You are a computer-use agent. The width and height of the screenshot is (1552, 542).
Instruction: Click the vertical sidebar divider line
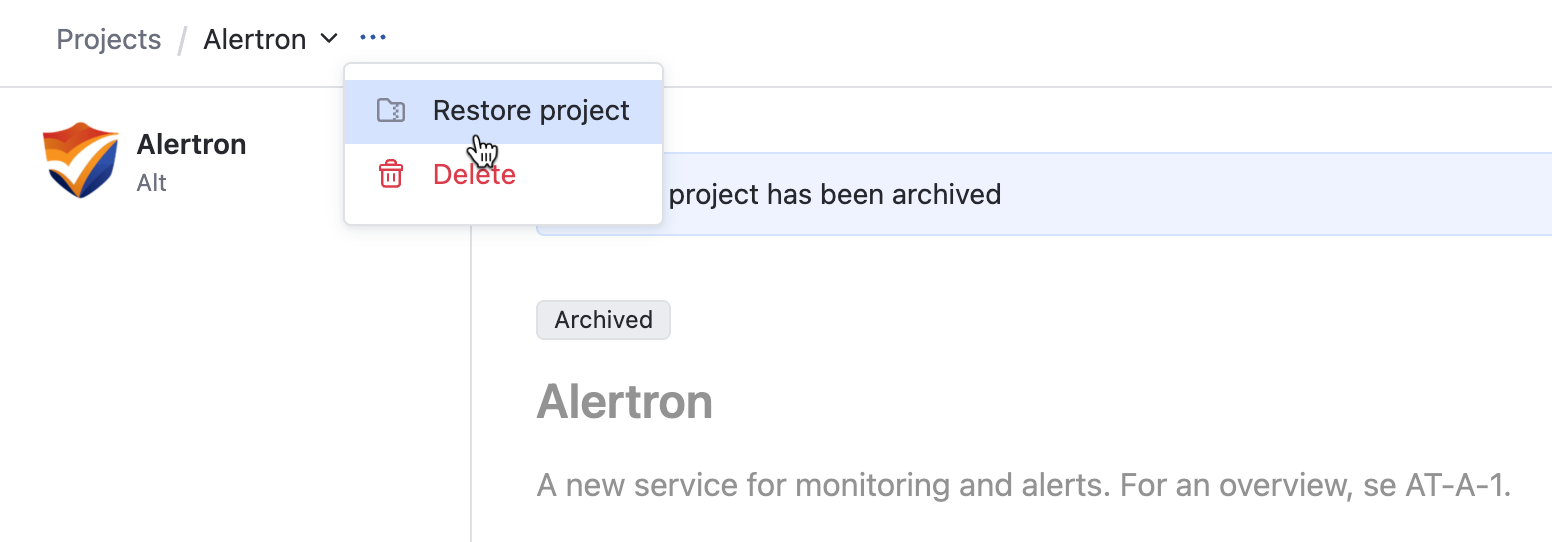pos(471,400)
